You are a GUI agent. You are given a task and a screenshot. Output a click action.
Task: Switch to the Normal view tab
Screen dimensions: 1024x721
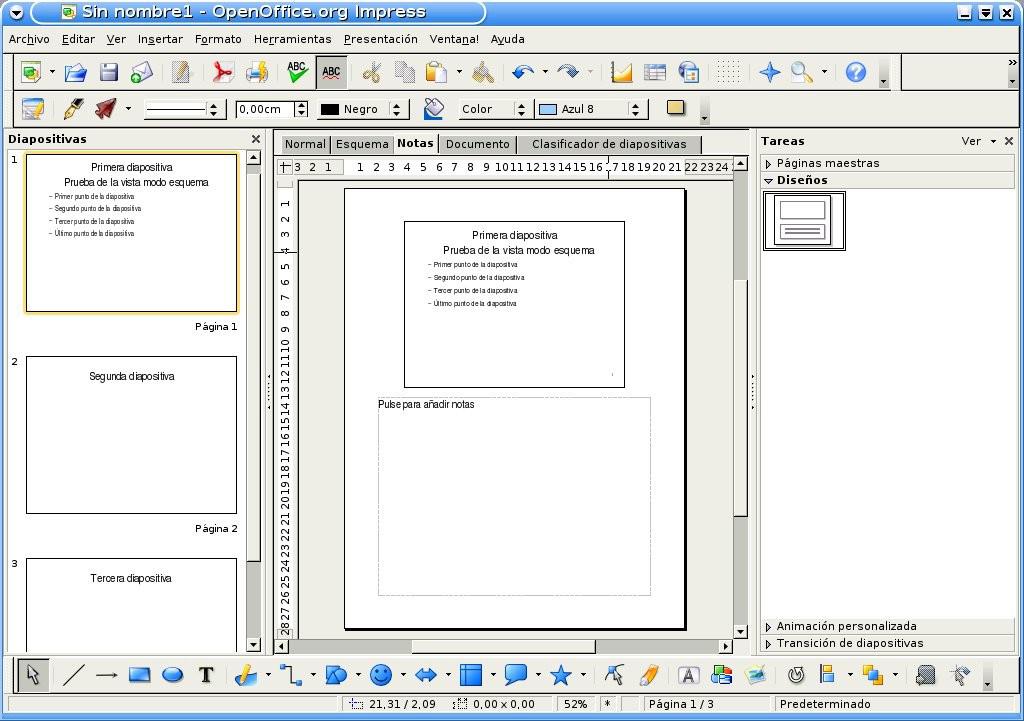(304, 144)
